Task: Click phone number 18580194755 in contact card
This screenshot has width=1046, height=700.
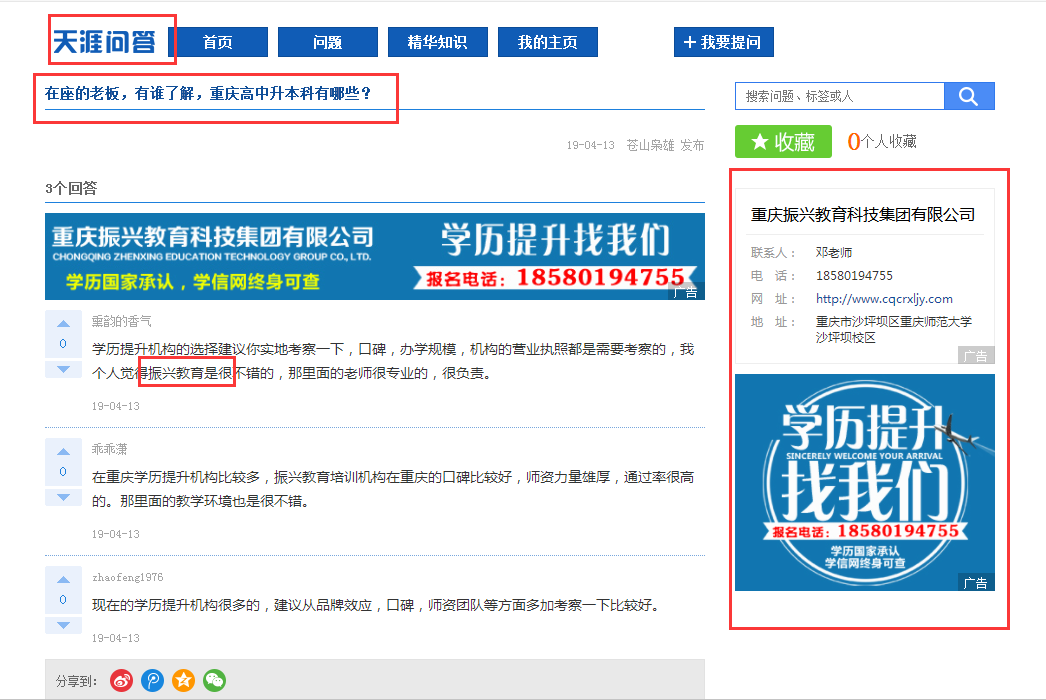Action: tap(854, 276)
